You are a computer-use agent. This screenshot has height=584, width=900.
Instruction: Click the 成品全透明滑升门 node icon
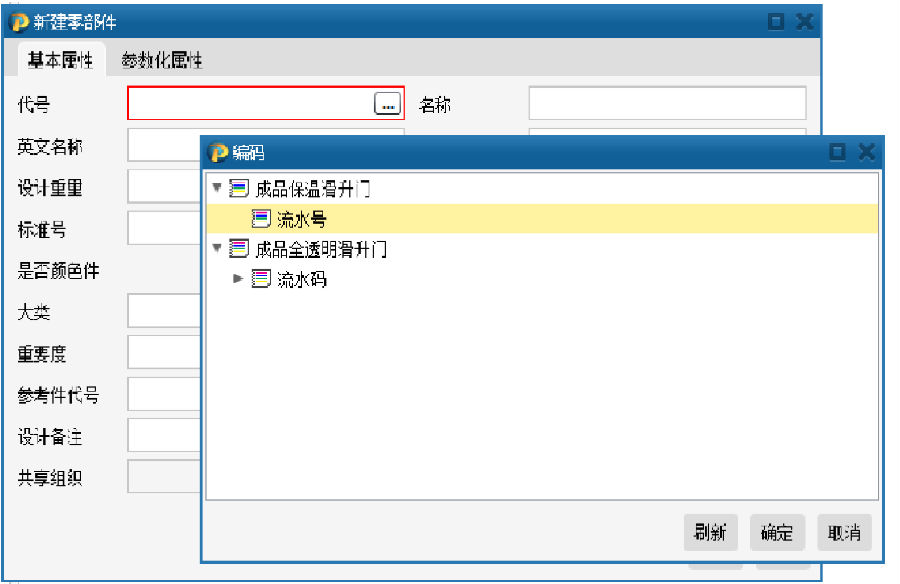(x=238, y=249)
